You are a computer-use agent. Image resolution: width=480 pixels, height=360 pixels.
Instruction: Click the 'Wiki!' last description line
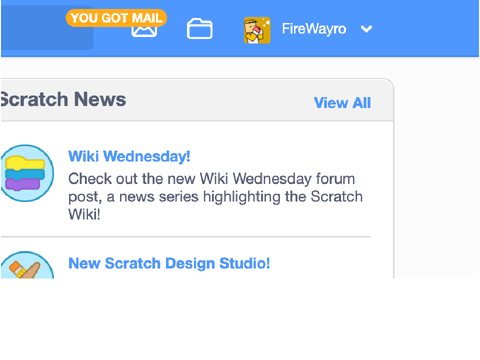84,214
